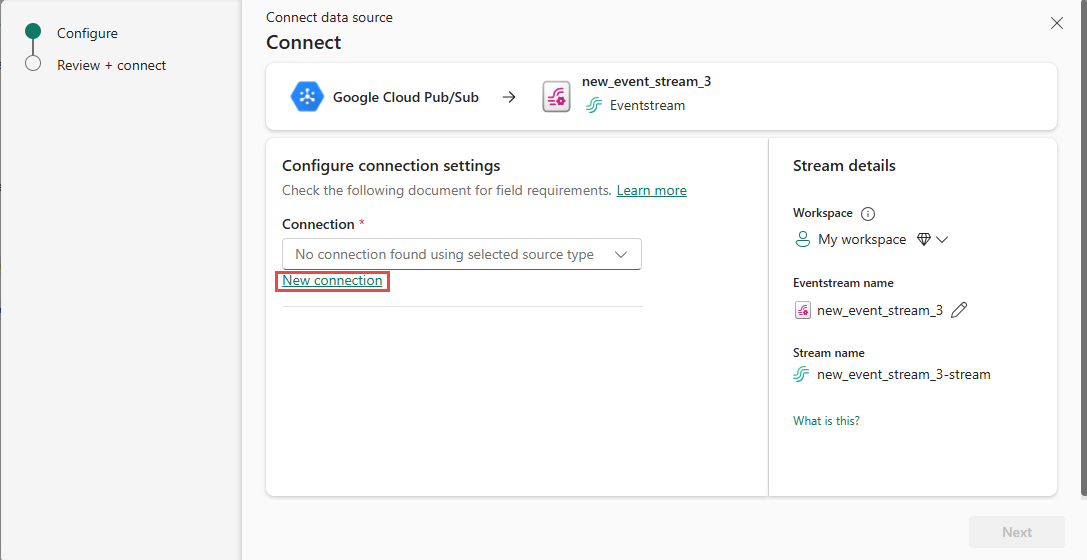Click the What is this? link

click(826, 421)
